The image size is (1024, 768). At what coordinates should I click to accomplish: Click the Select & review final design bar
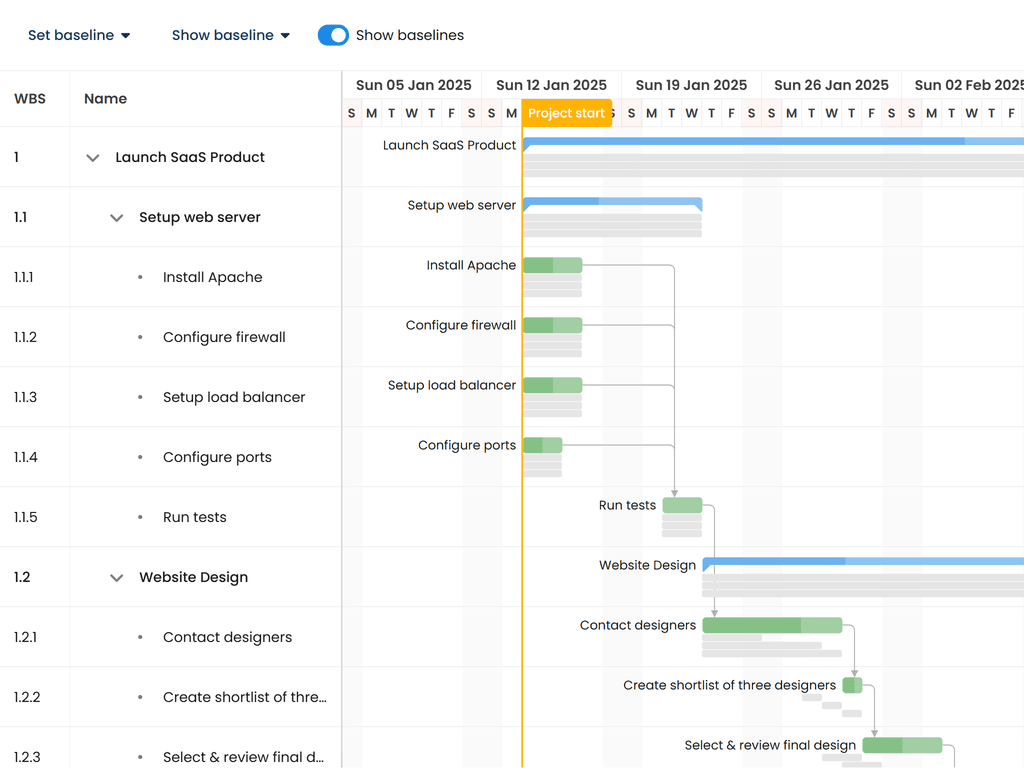[902, 745]
